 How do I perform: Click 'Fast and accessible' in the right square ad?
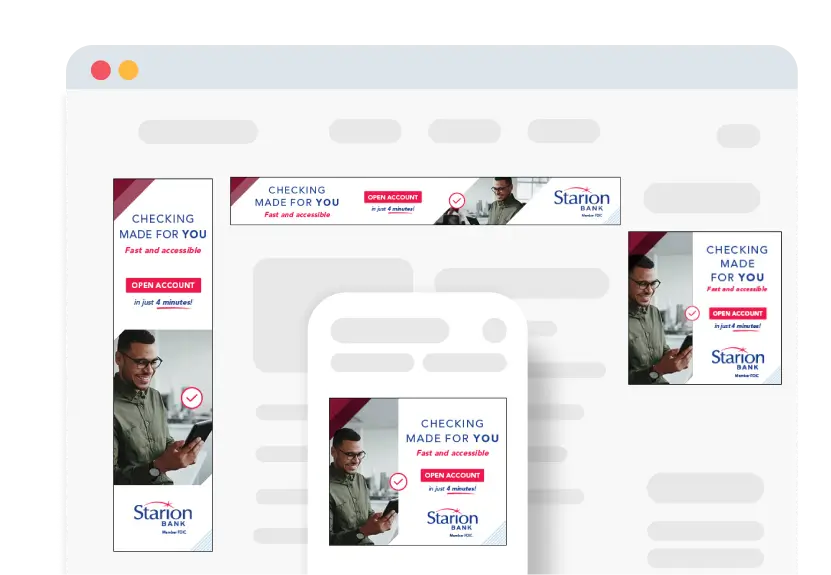[737, 289]
